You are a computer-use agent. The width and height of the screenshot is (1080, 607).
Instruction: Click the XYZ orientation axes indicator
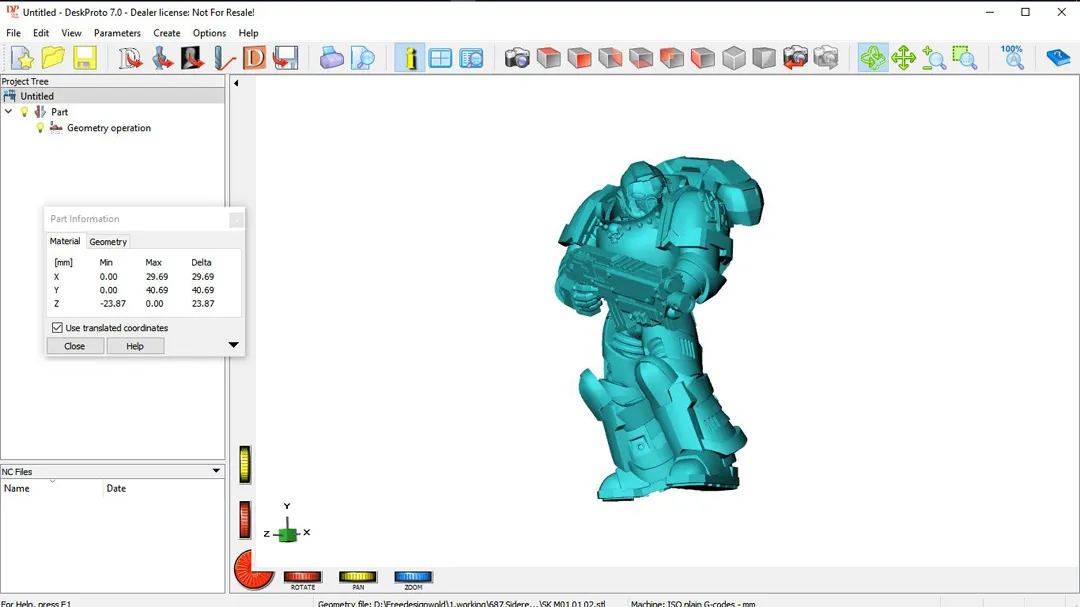click(287, 525)
